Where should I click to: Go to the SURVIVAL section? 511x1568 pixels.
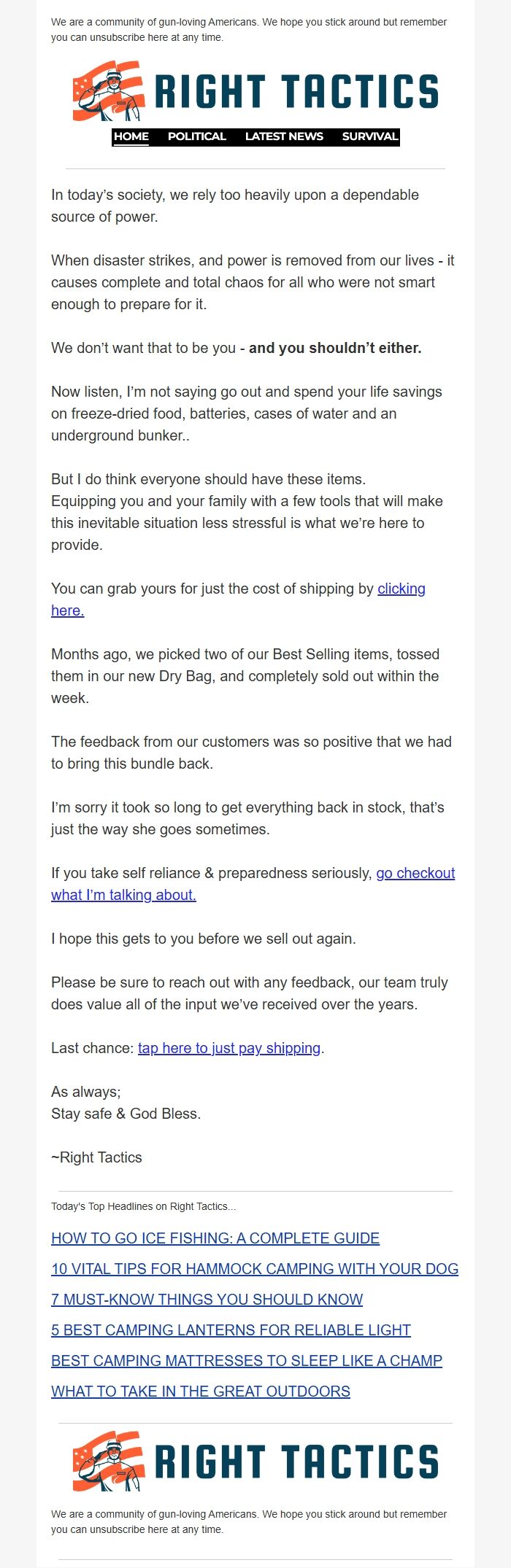coord(369,136)
